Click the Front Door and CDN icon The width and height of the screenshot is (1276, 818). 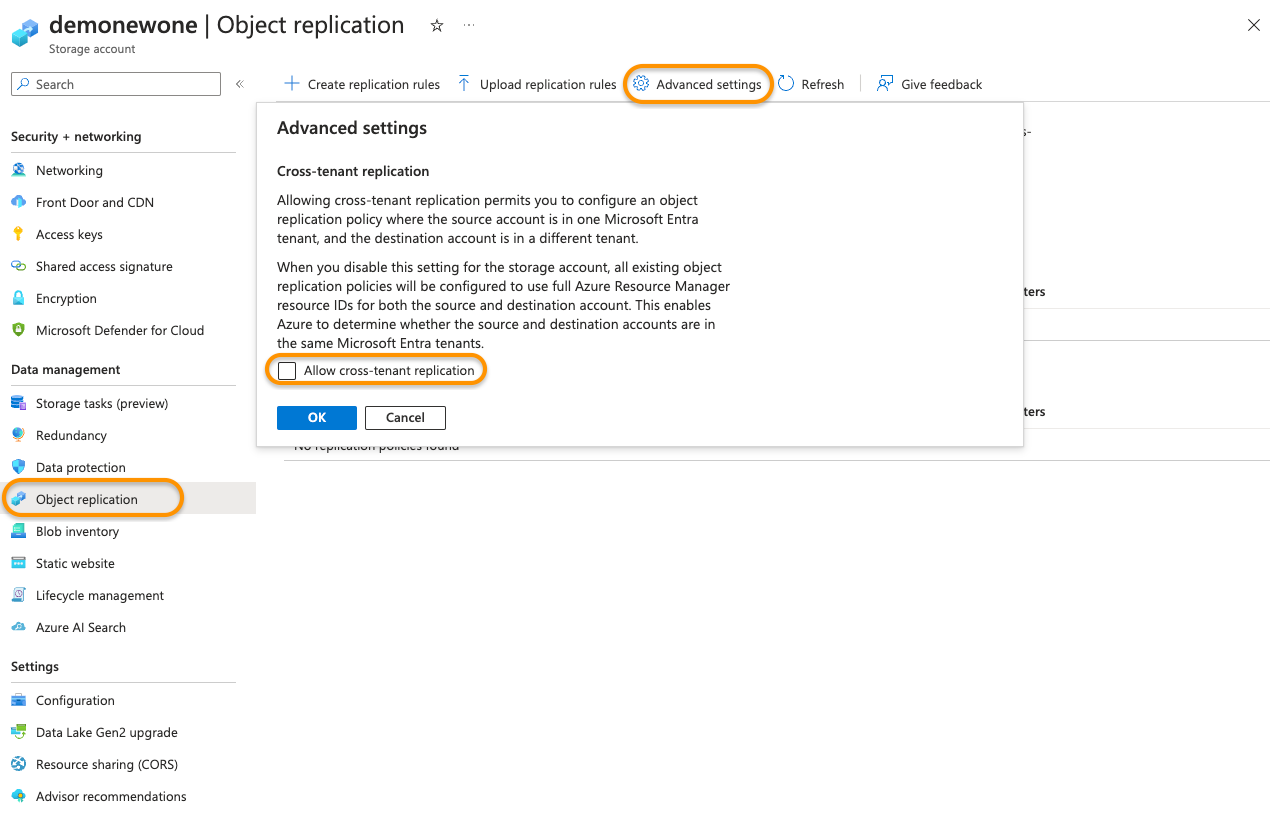[x=18, y=202]
